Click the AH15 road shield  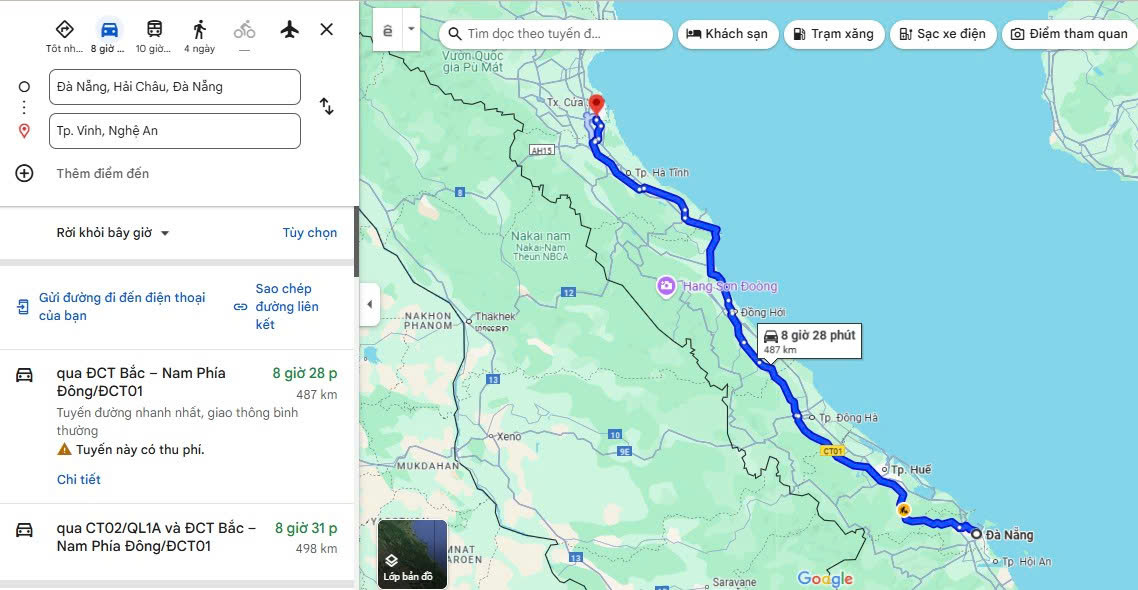[541, 150]
